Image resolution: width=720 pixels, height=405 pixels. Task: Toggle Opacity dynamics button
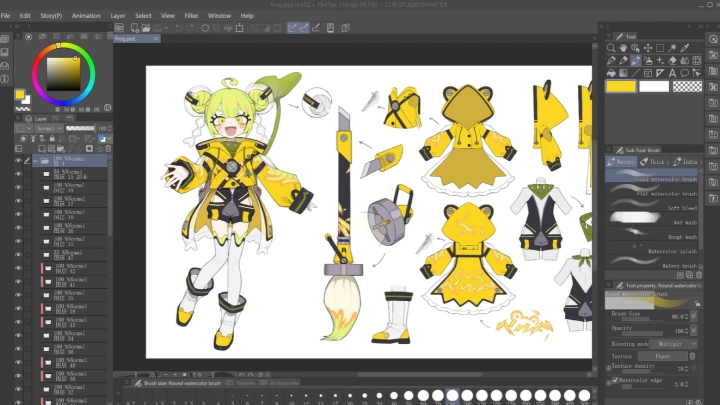[694, 330]
